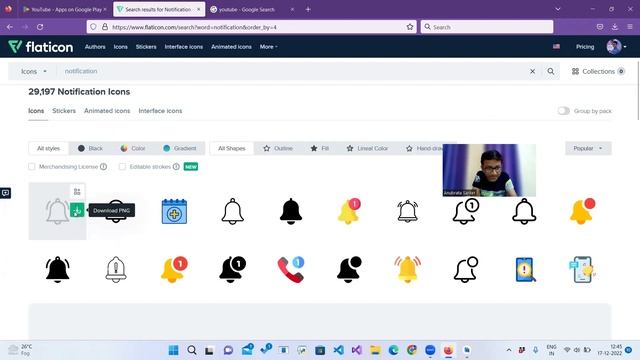Open a new browser tab
This screenshot has height=360, width=640.
coord(308,9)
